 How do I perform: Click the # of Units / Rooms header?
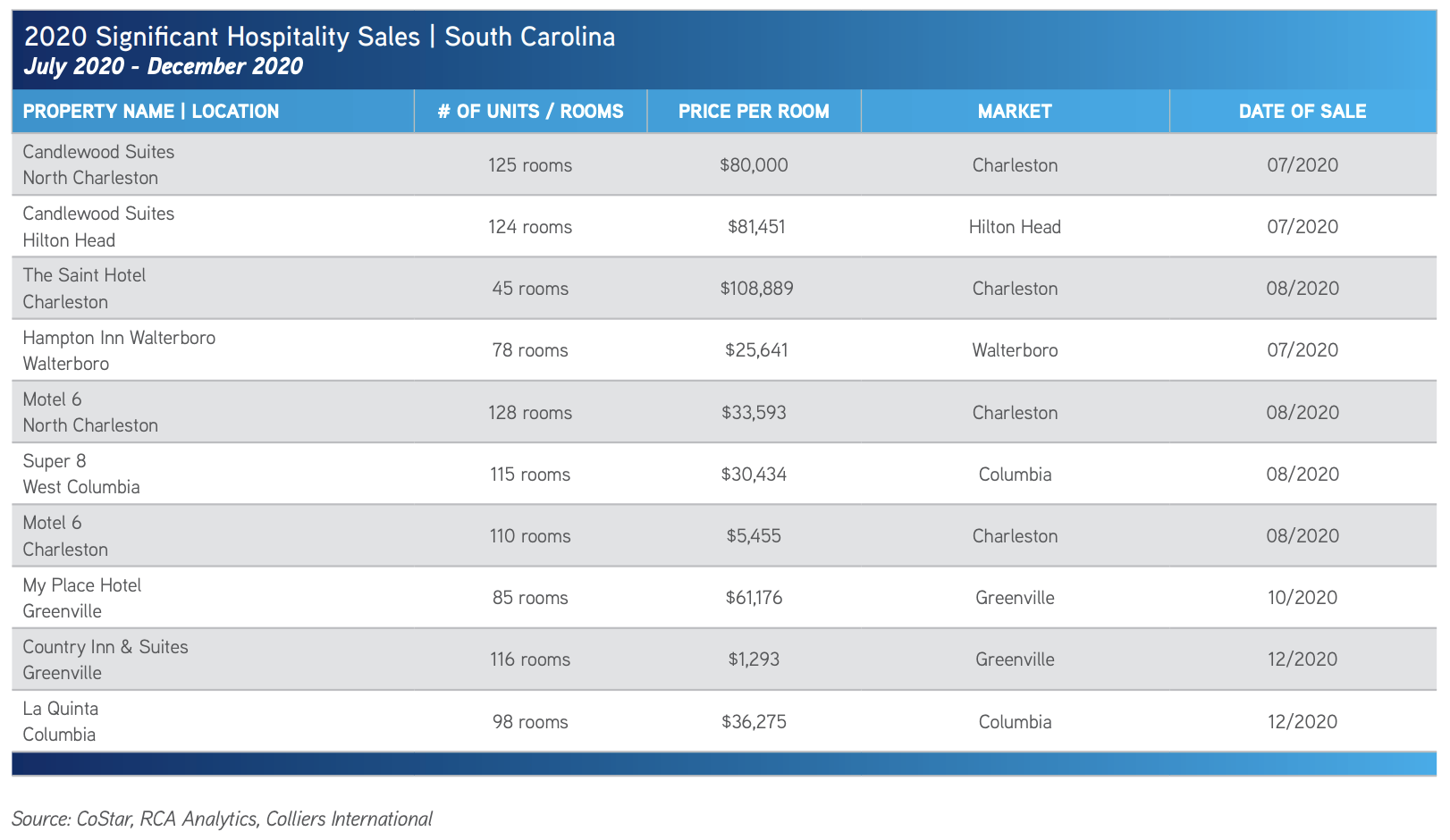pos(530,112)
